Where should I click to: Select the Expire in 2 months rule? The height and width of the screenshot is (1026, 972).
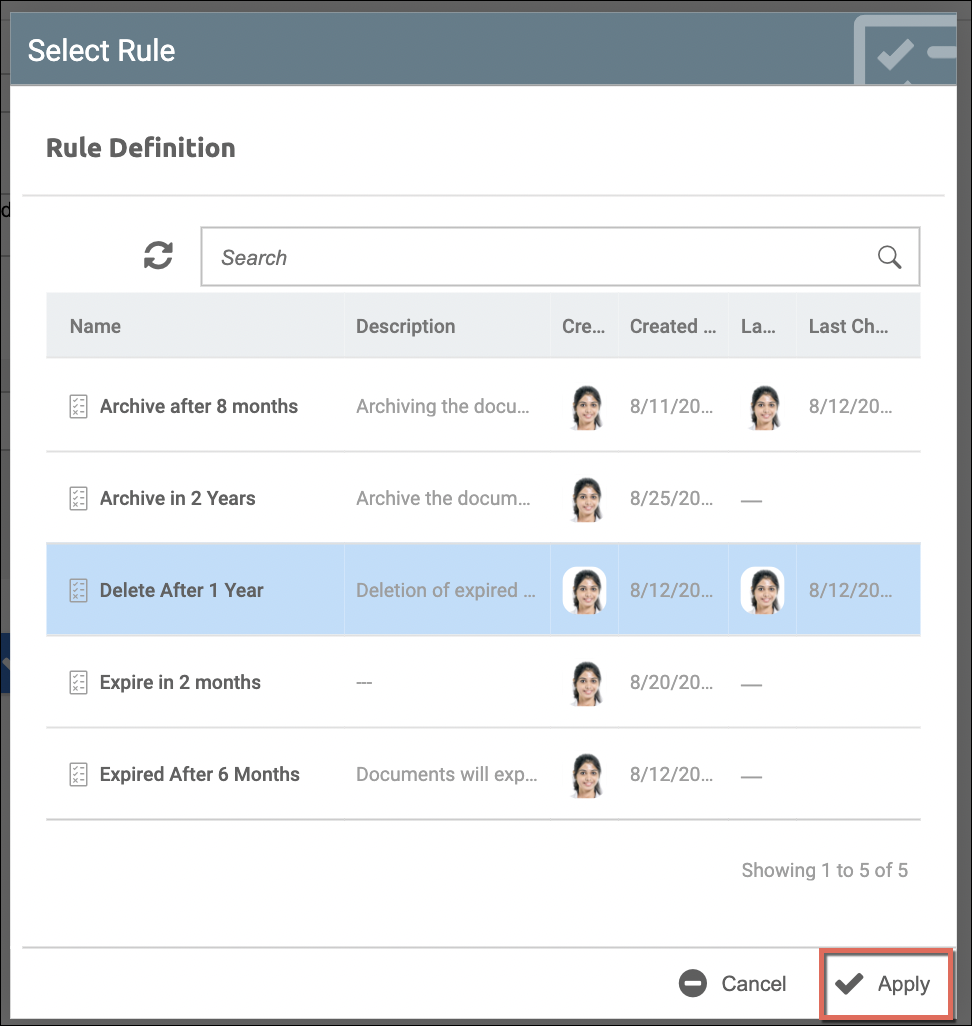tap(180, 682)
